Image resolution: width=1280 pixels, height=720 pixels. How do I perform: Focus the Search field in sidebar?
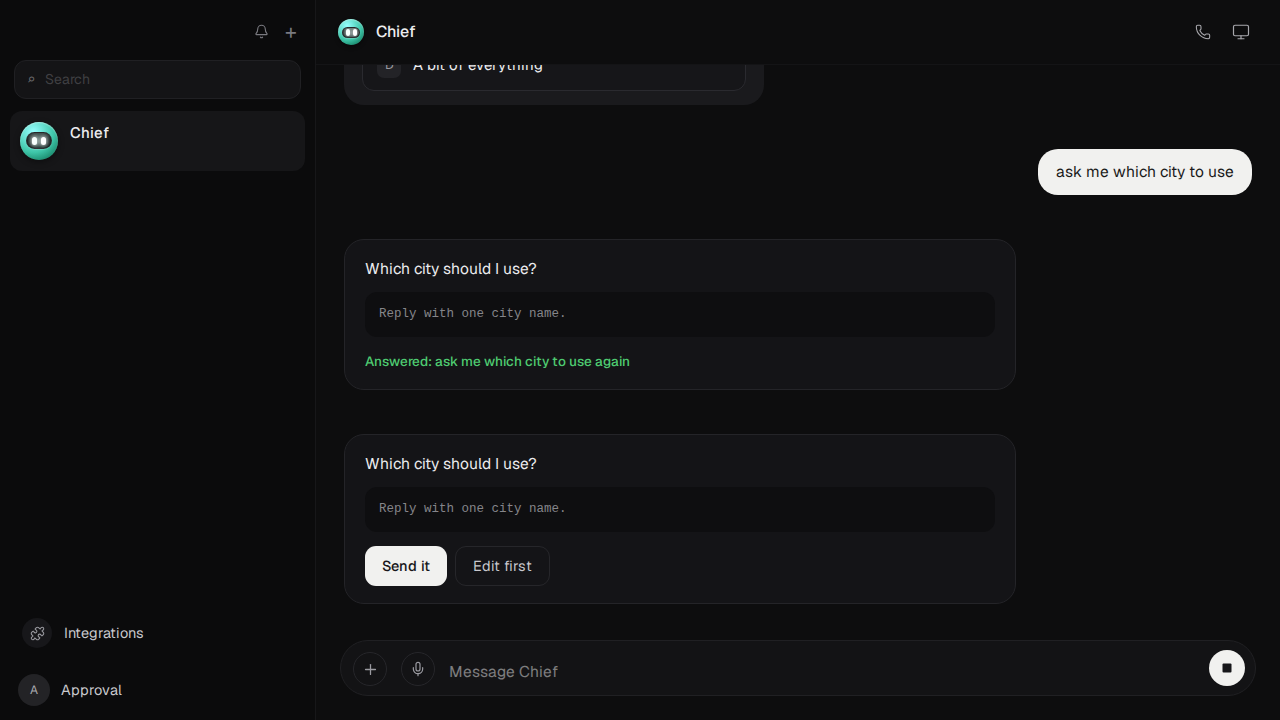[157, 79]
